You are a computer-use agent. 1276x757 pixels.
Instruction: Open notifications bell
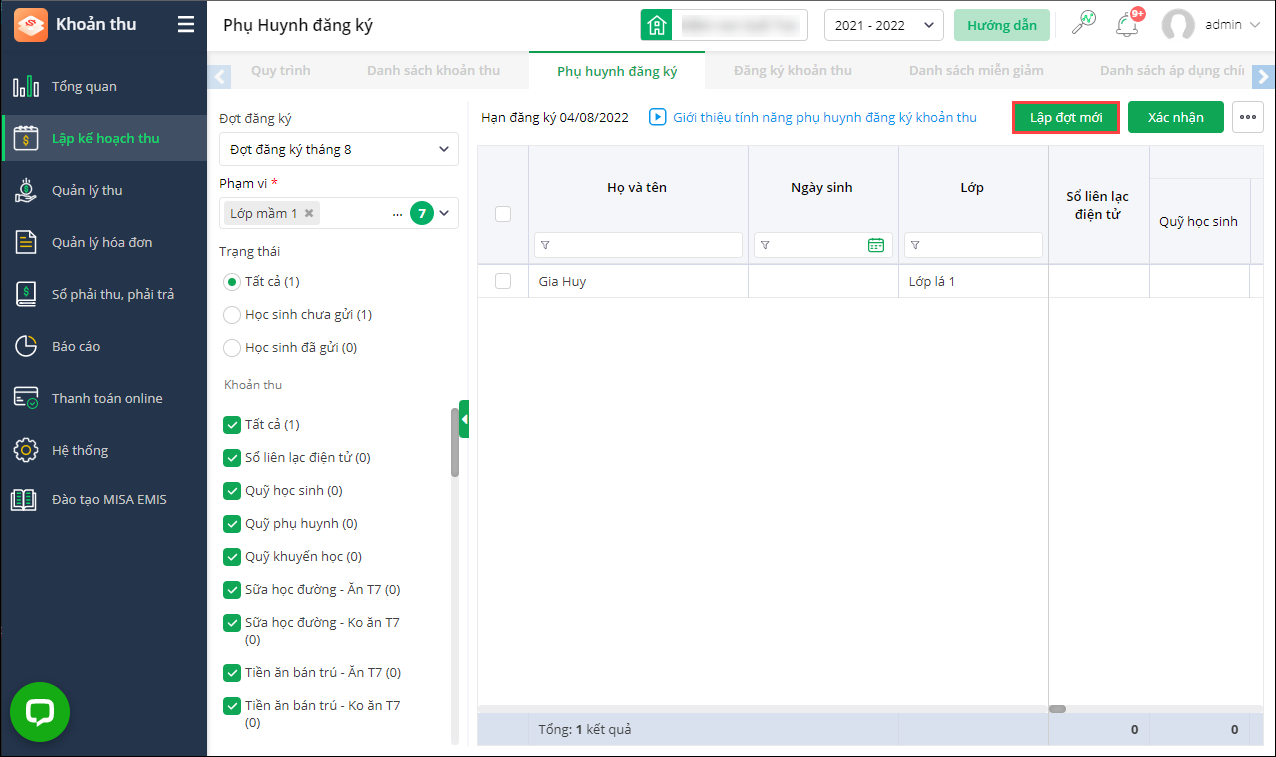coord(1127,24)
